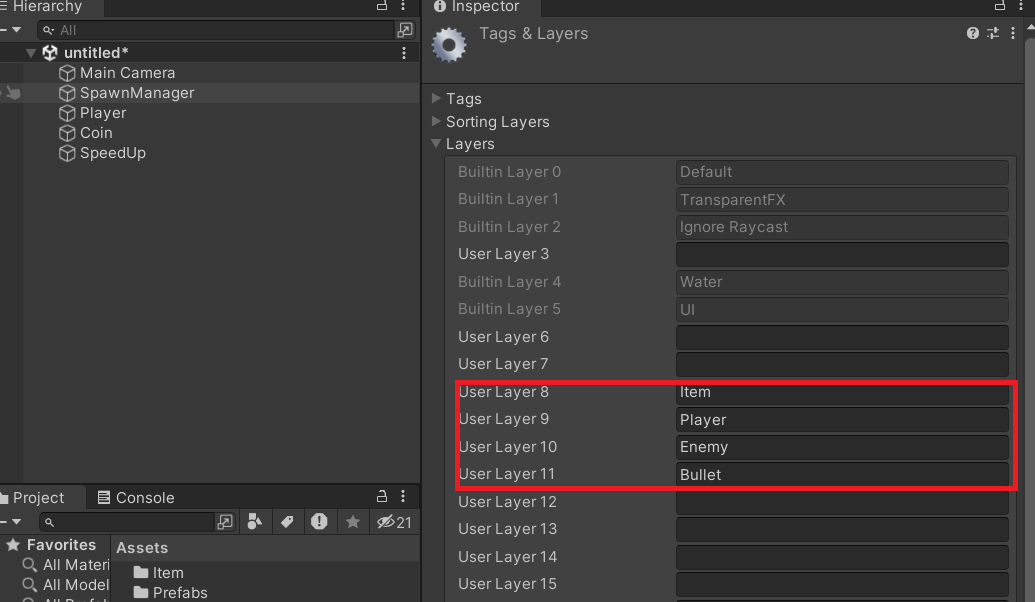Click the Unity scene icon beside untitled
This screenshot has width=1035, height=602.
coord(50,53)
